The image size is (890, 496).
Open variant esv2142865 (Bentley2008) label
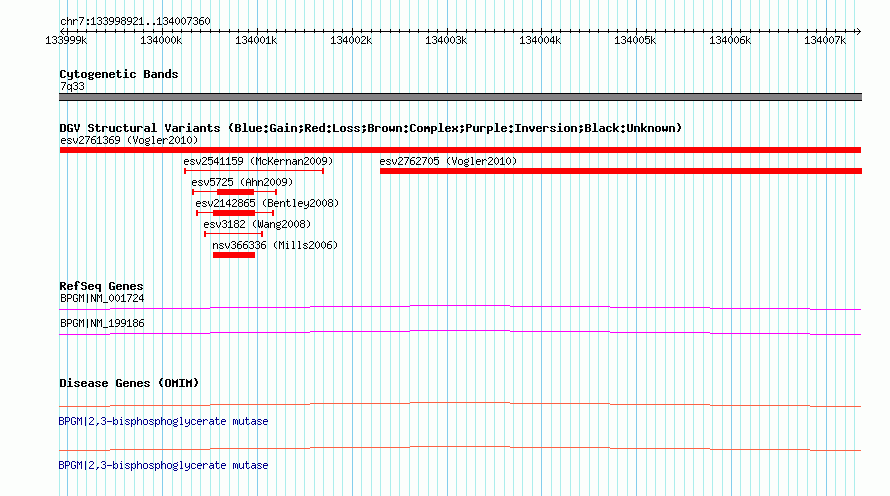267,203
